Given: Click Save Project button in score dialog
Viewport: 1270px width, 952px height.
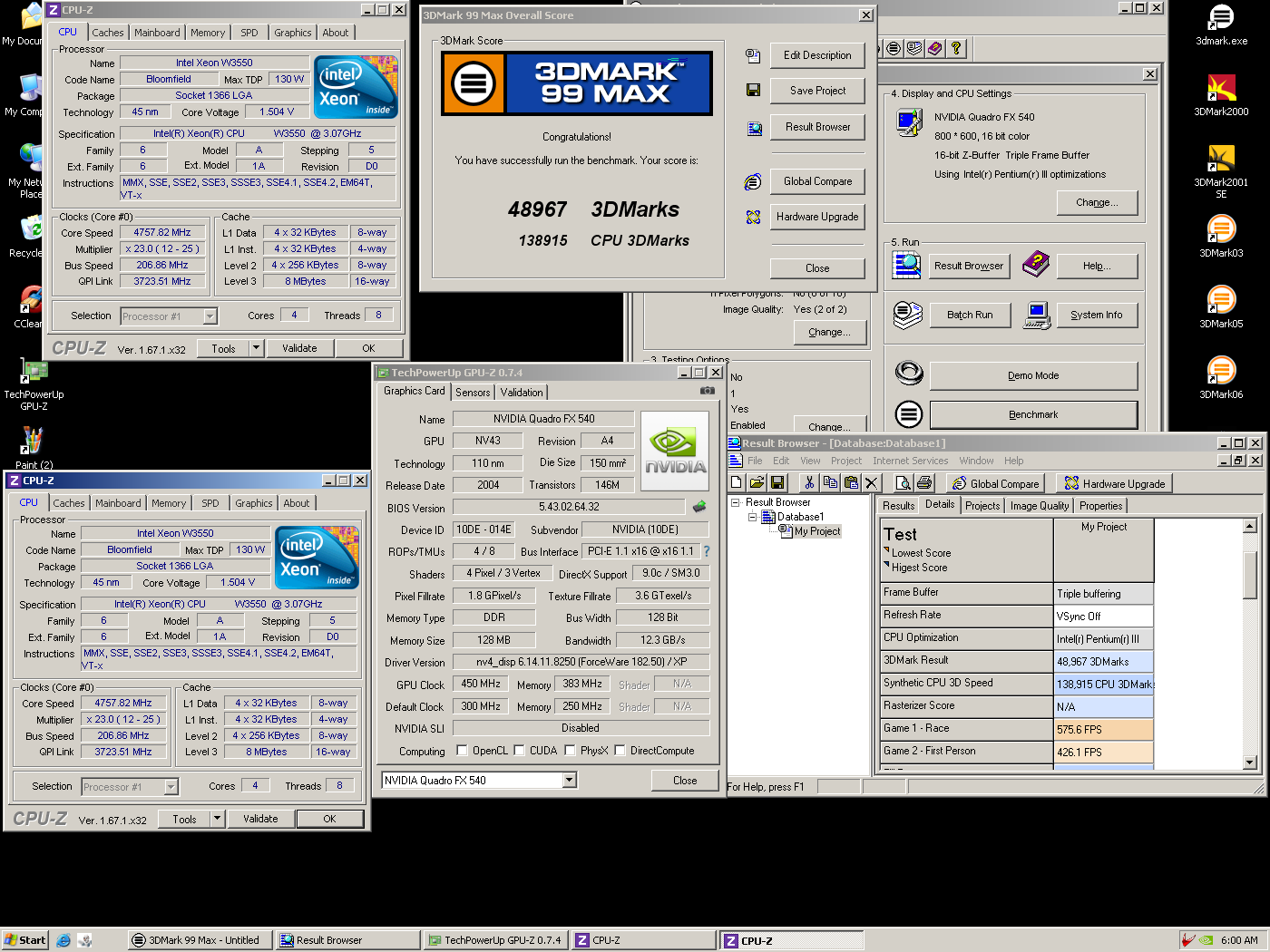Looking at the screenshot, I should (x=817, y=91).
